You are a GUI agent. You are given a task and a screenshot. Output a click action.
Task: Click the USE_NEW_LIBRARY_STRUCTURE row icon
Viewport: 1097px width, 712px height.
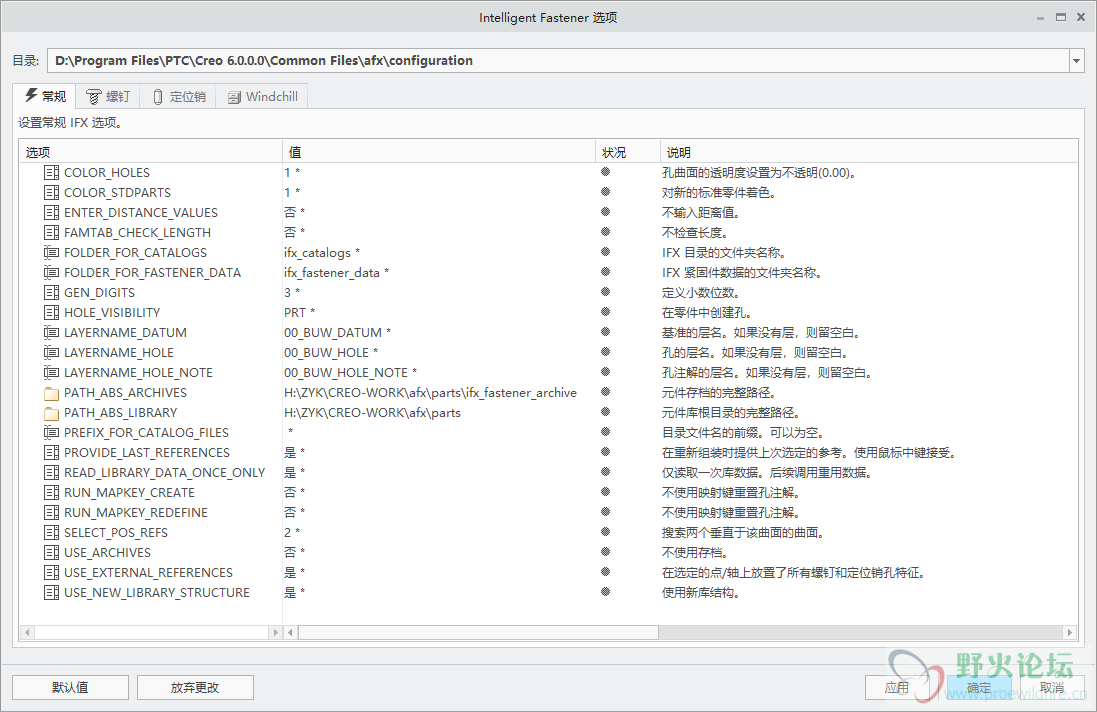(51, 592)
